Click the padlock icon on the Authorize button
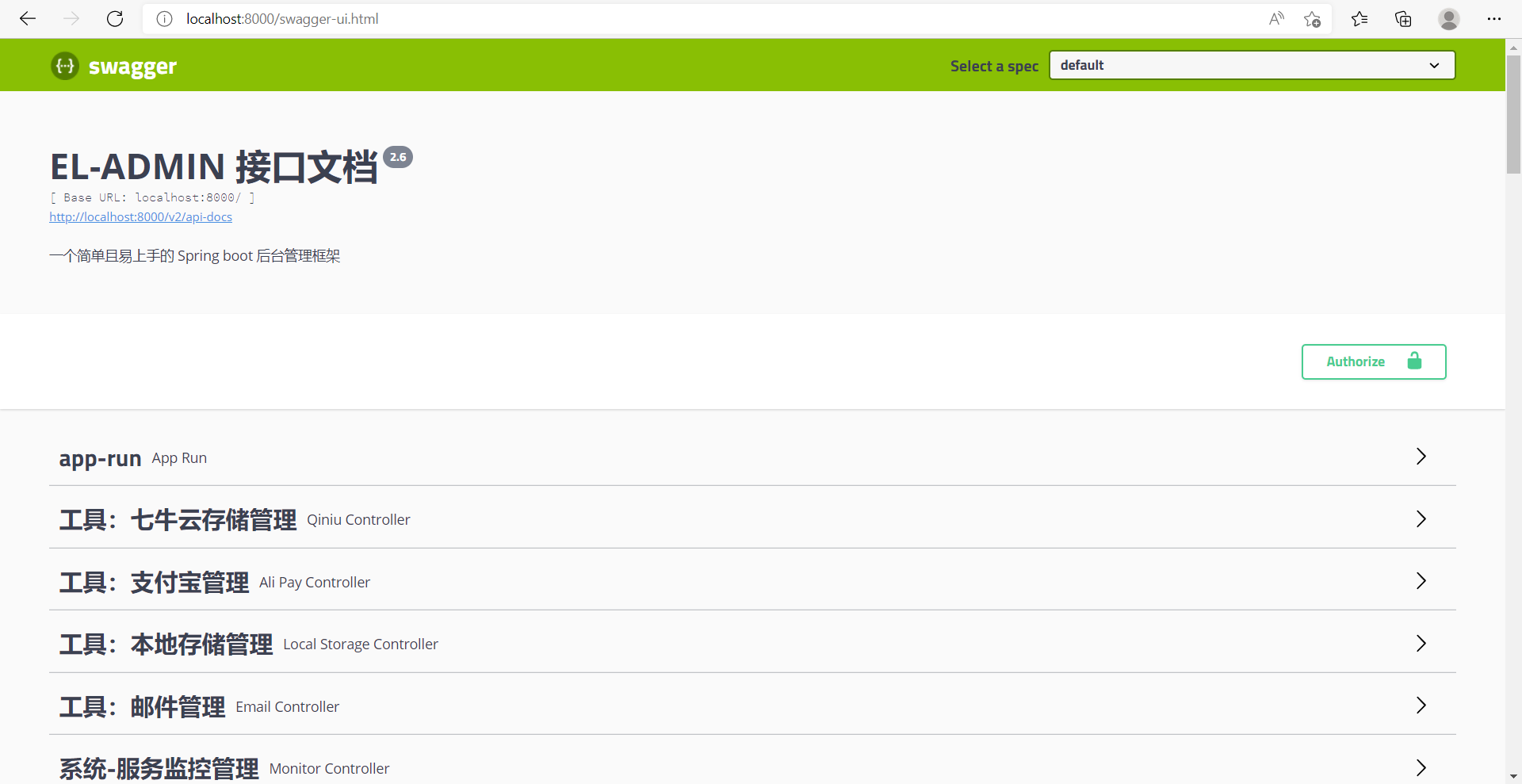 click(x=1415, y=361)
